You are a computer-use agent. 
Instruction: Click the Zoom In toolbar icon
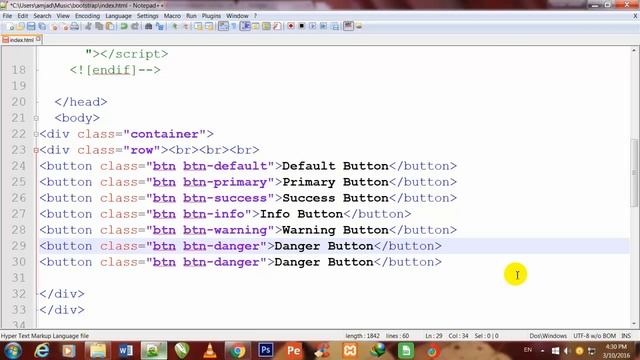(174, 27)
